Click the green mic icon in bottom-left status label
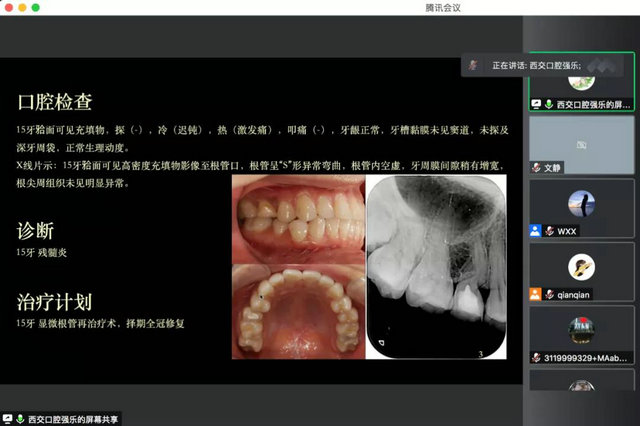The width and height of the screenshot is (640, 426). [x=20, y=419]
